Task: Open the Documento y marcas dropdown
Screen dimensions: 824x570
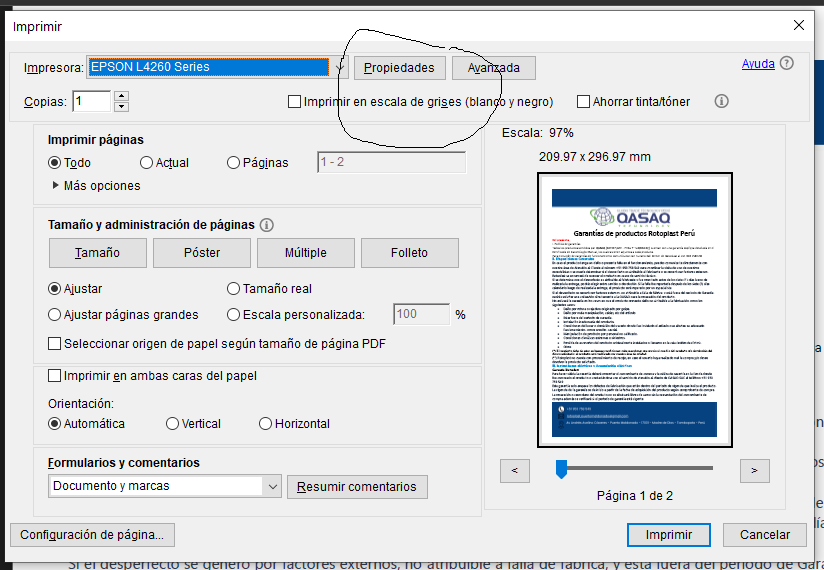Action: click(164, 486)
